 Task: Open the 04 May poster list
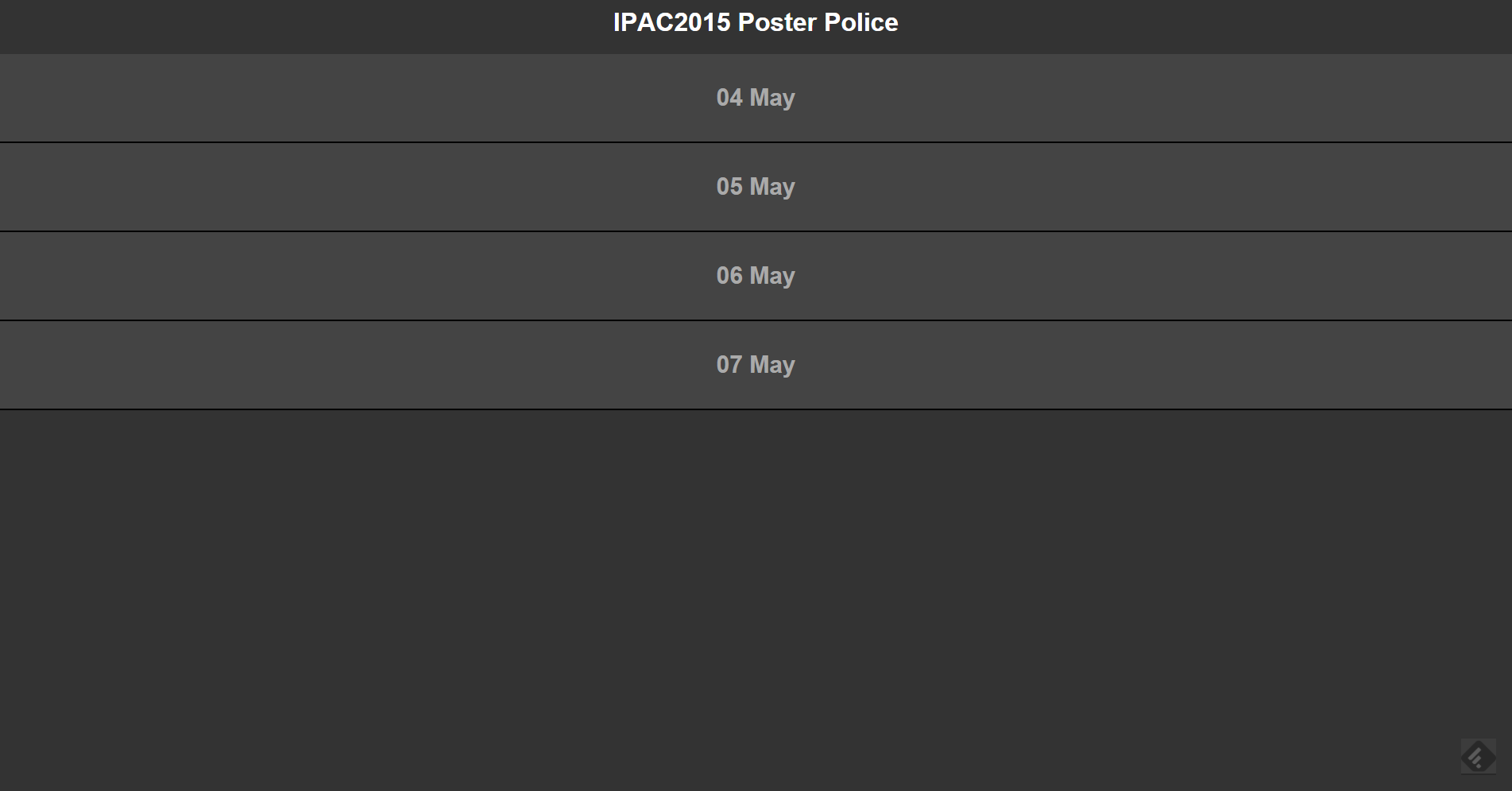pyautogui.click(x=756, y=98)
